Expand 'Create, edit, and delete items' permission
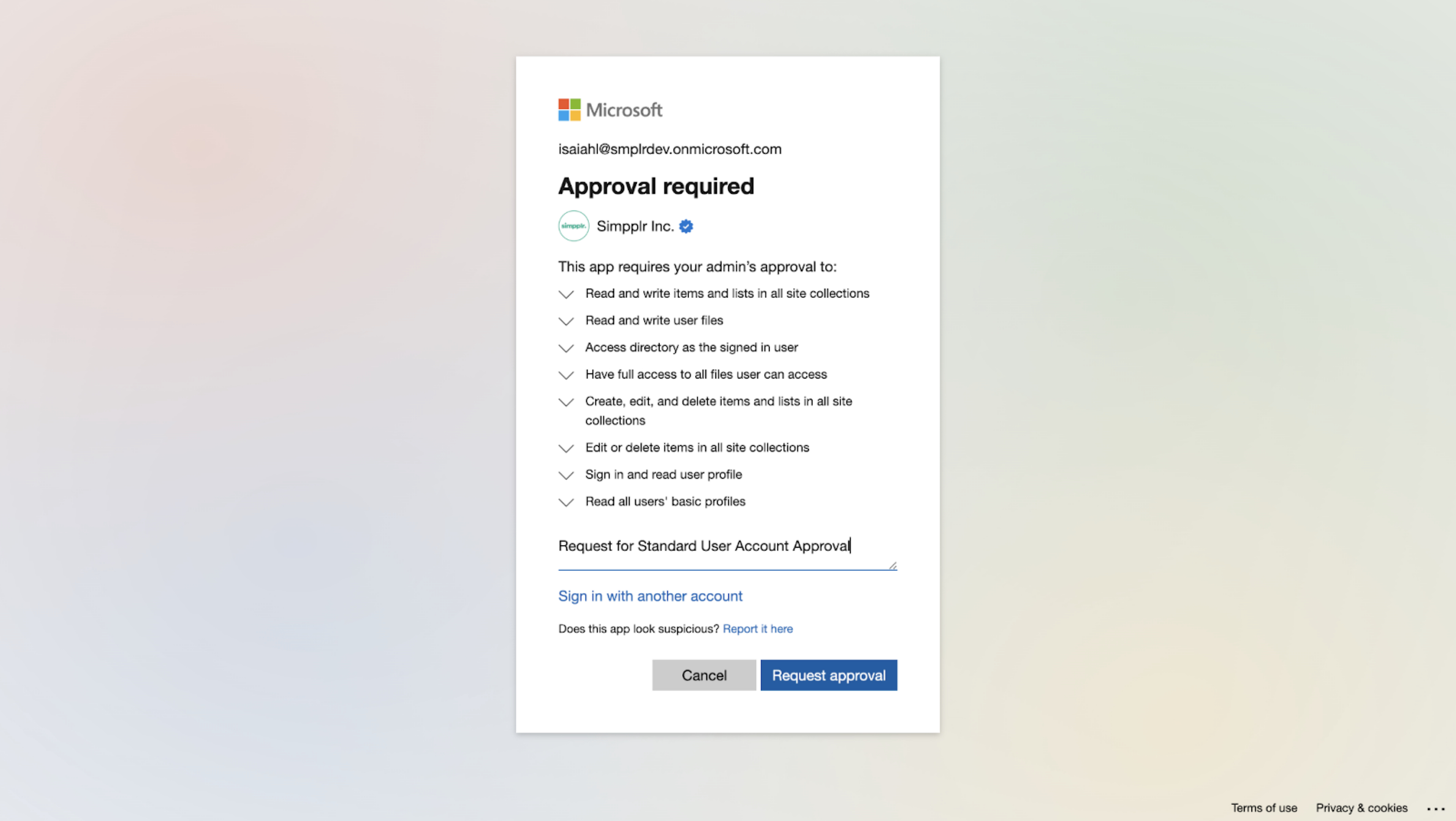 pos(566,402)
